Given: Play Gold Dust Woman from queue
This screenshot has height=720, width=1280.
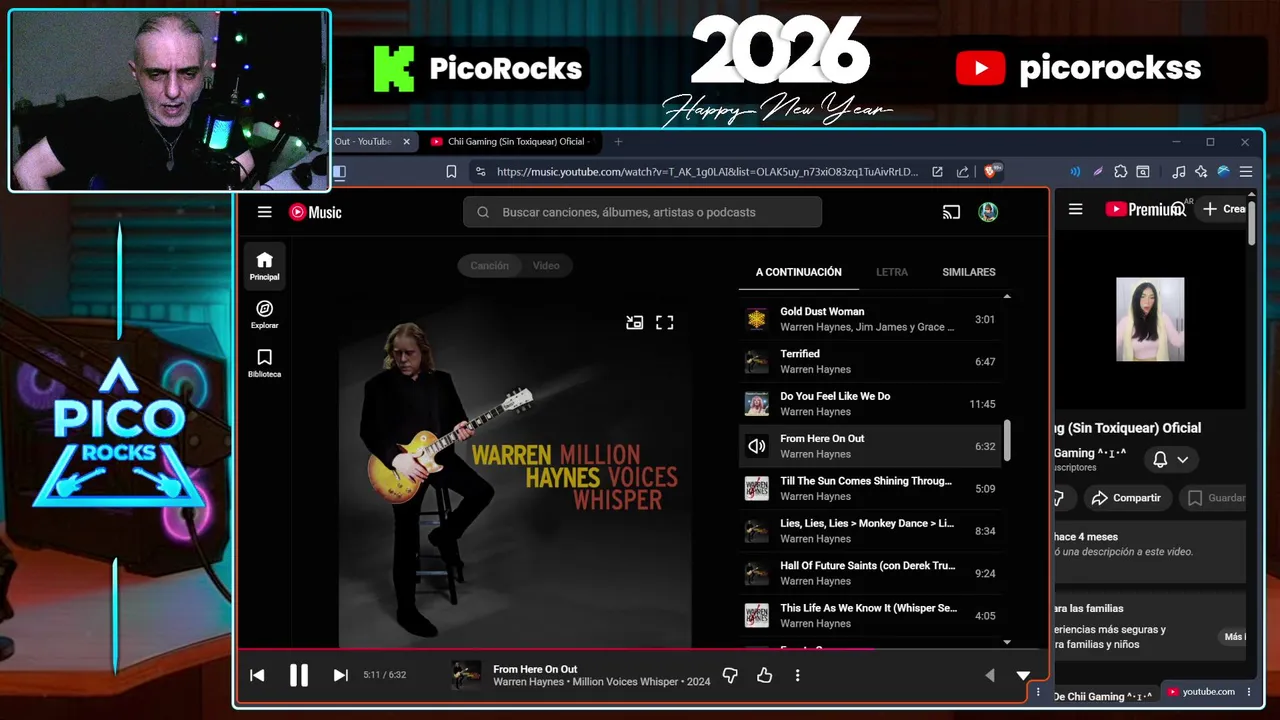Looking at the screenshot, I should (870, 320).
